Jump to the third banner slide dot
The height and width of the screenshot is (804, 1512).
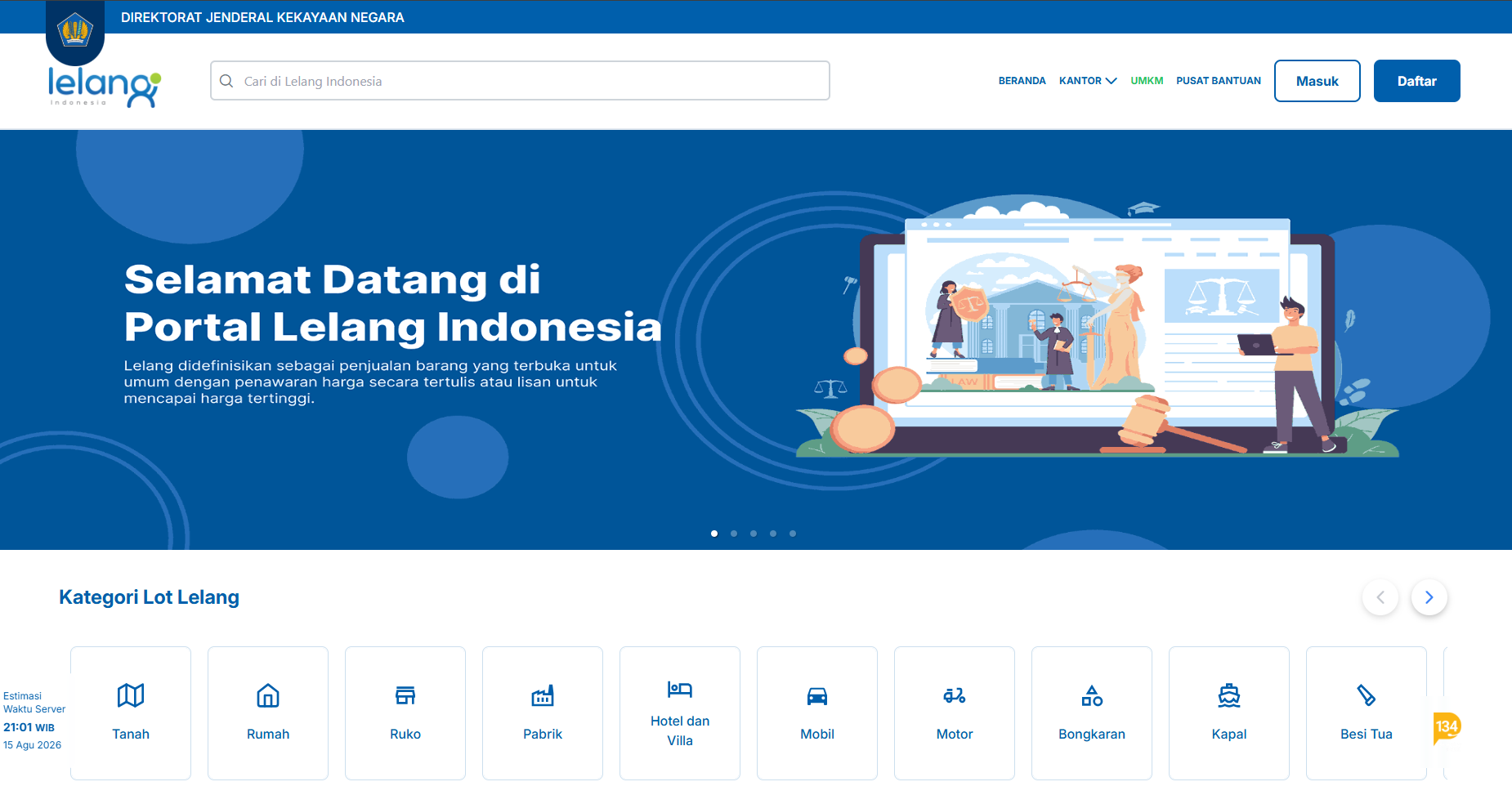[754, 534]
